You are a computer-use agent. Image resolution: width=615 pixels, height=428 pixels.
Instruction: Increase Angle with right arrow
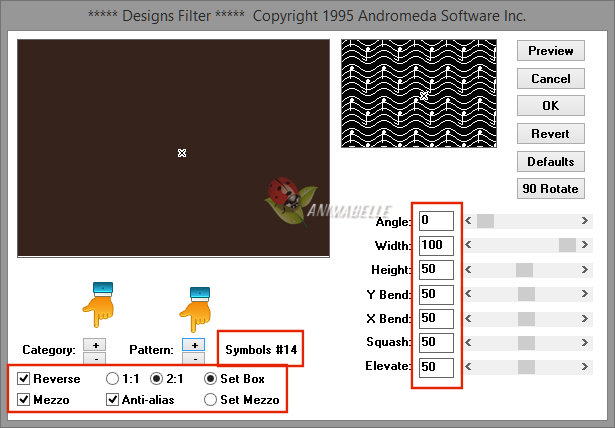pyautogui.click(x=585, y=221)
